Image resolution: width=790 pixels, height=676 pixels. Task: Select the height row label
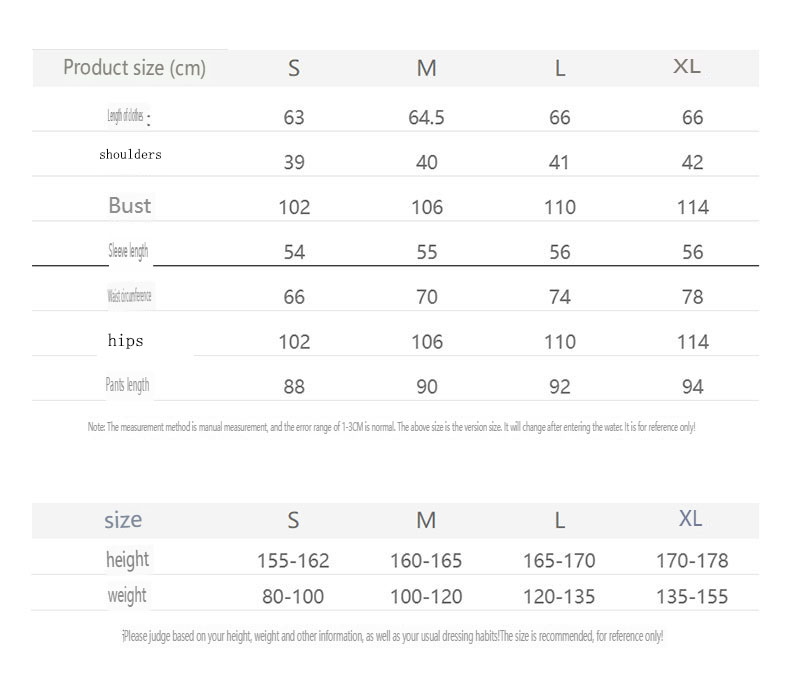(127, 559)
